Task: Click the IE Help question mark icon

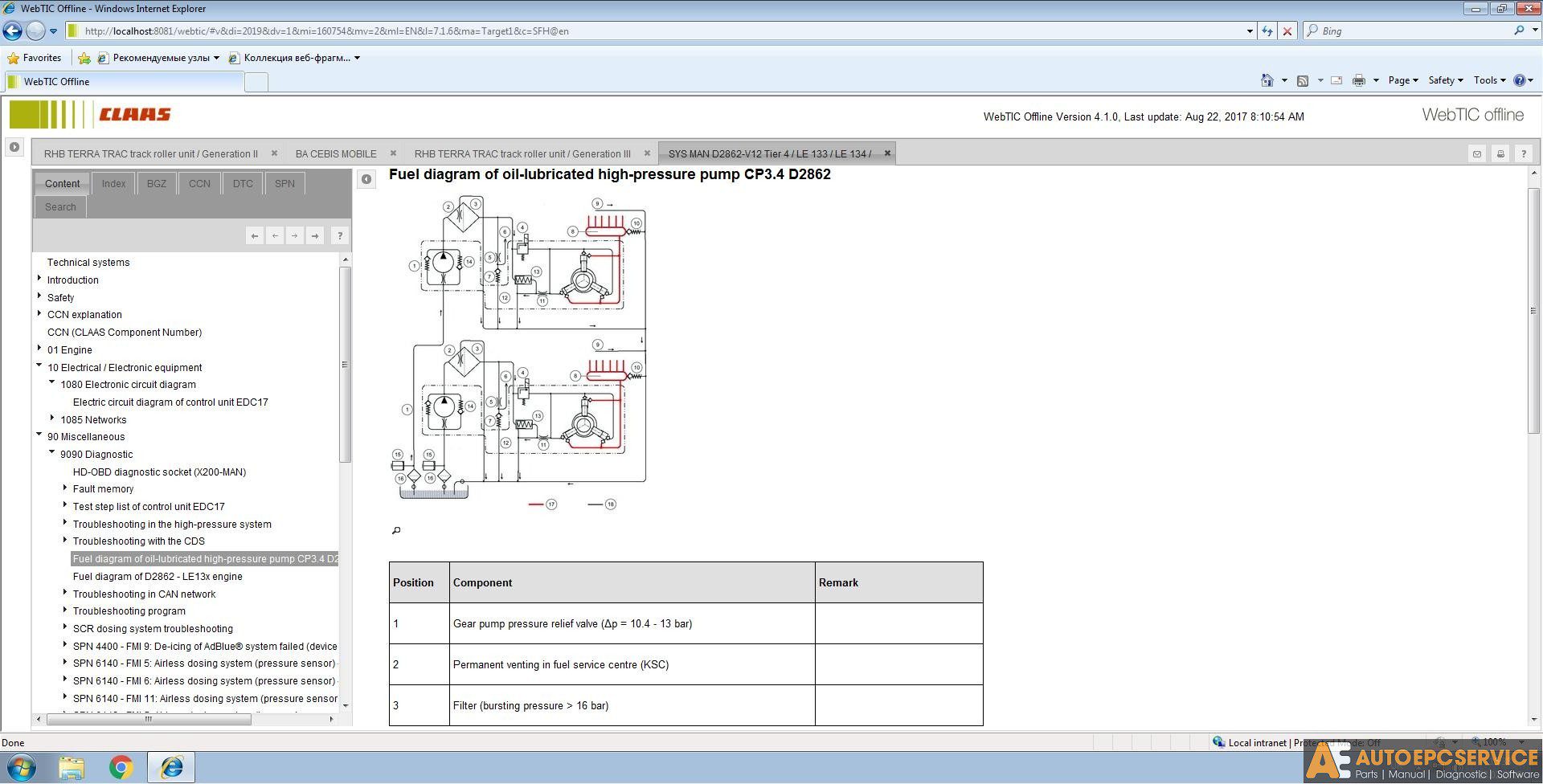Action: point(1520,80)
